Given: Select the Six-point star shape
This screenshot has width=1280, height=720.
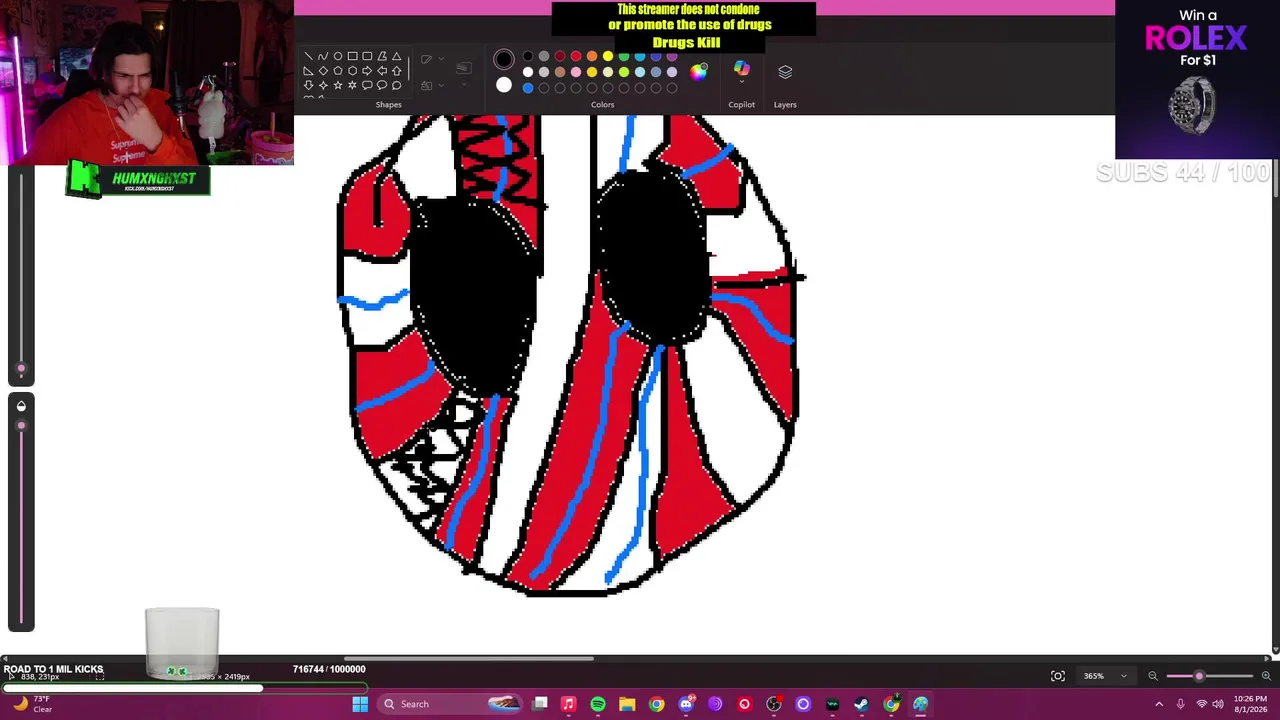Looking at the screenshot, I should click(x=352, y=85).
